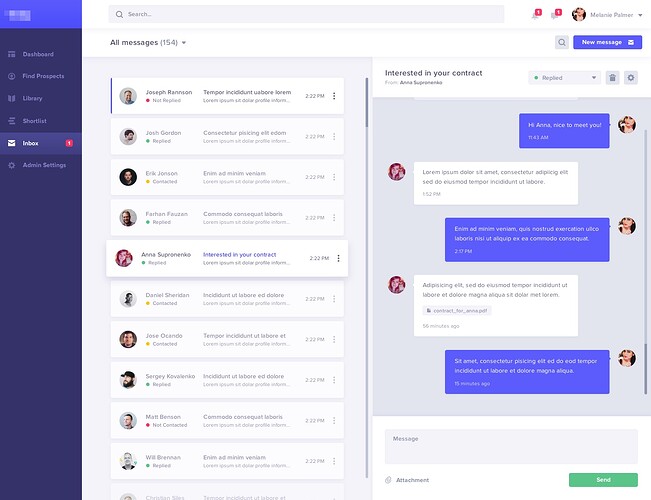This screenshot has height=500, width=651.
Task: Go to Find Prospects in the sidebar
Action: (x=41, y=76)
